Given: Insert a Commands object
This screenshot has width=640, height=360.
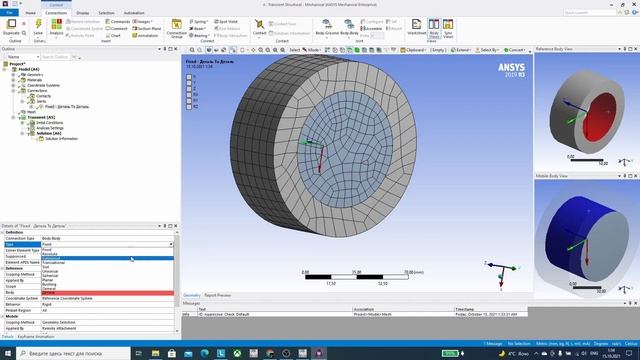Looking at the screenshot, I should coord(118,22).
